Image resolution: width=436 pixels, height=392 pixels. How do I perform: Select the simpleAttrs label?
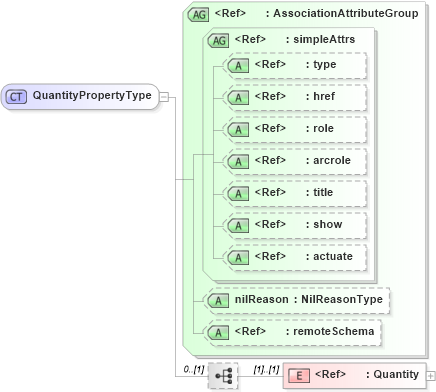point(324,39)
